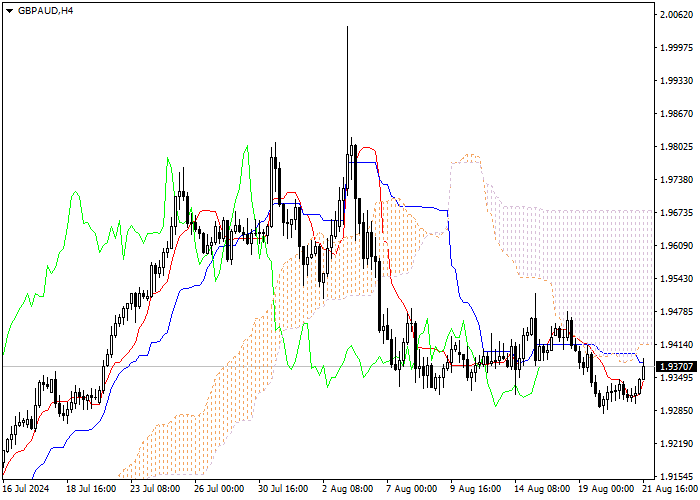Click the 19 Aug 00:00 time label
The image size is (700, 500).
pyautogui.click(x=607, y=489)
